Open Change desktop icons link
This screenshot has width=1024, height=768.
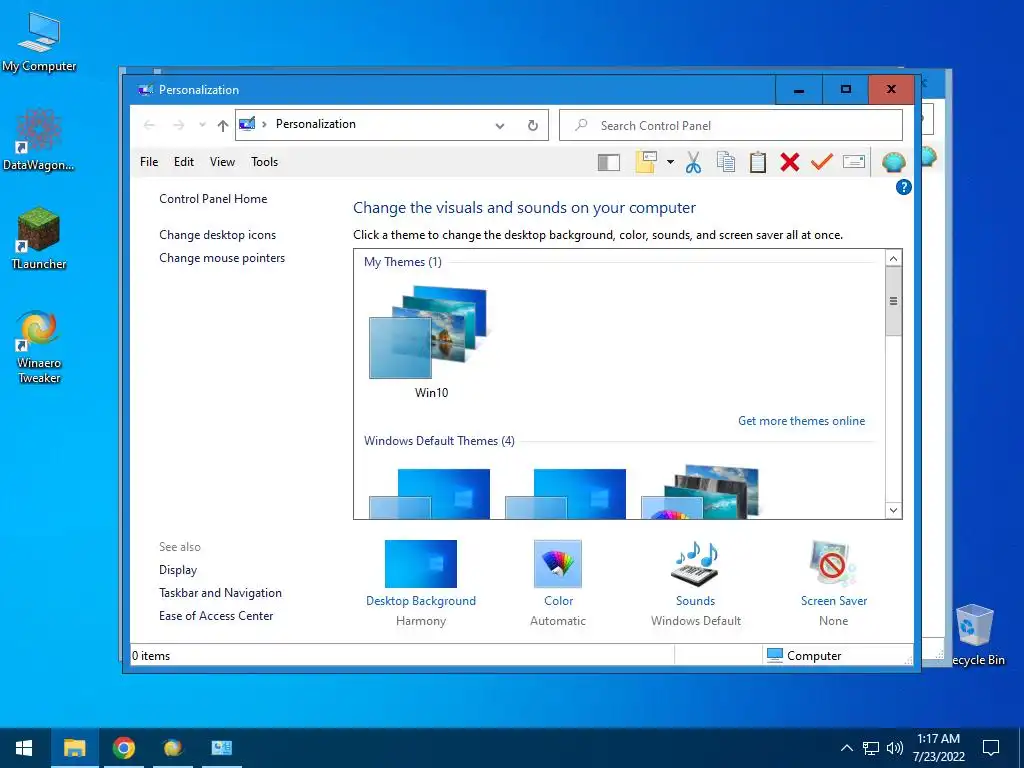coord(217,235)
